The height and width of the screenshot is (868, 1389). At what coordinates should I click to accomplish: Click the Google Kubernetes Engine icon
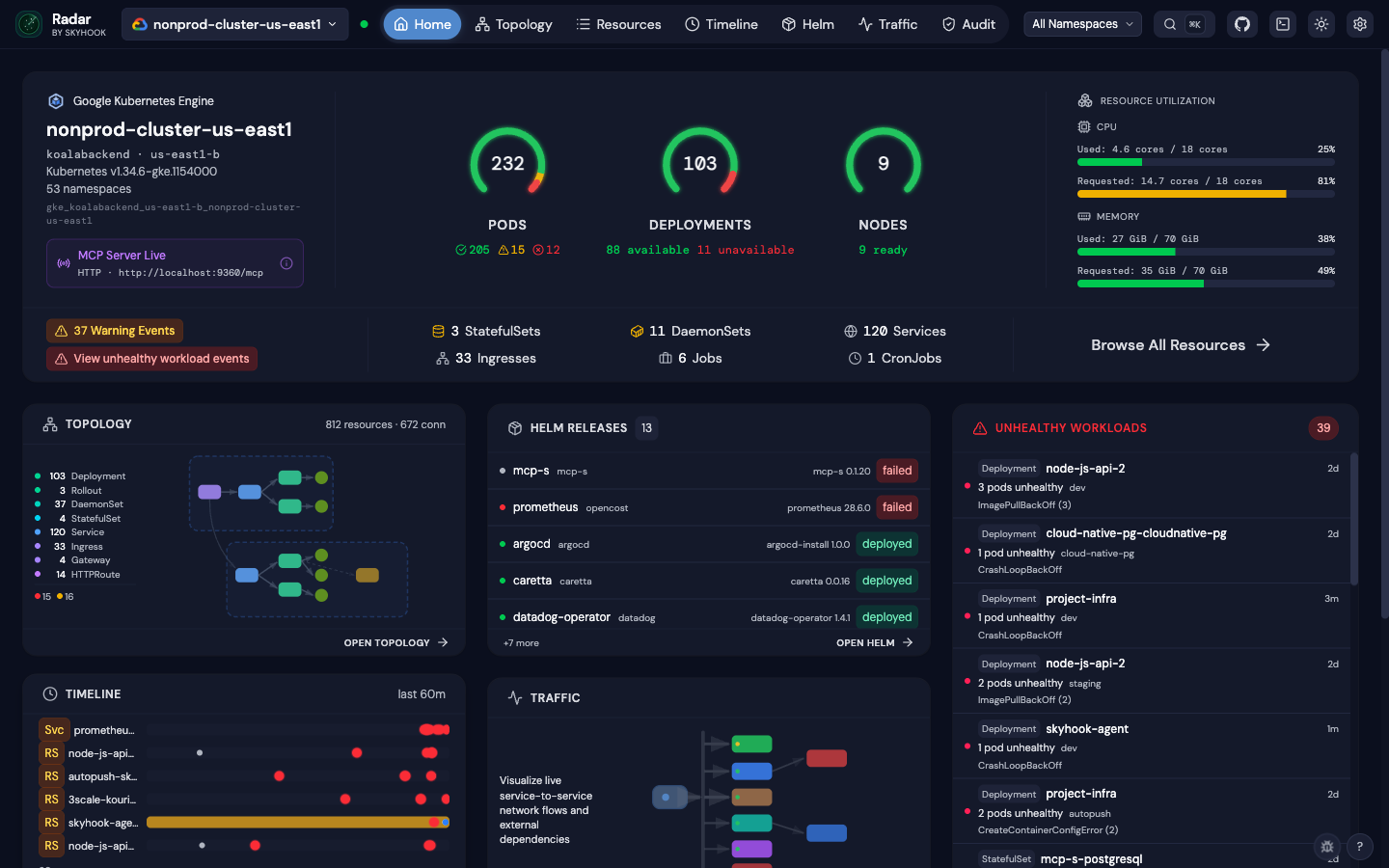[56, 101]
